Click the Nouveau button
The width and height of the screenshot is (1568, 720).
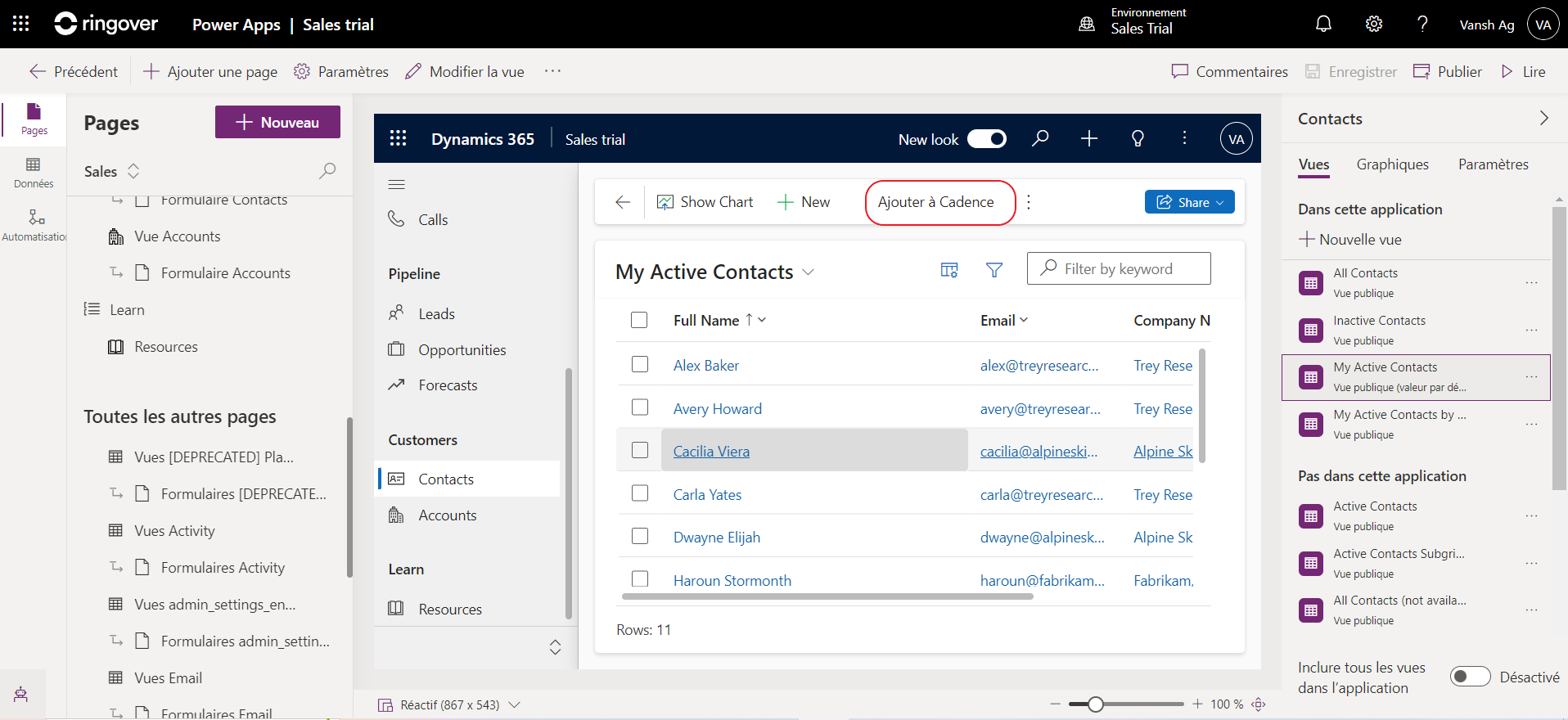(277, 122)
